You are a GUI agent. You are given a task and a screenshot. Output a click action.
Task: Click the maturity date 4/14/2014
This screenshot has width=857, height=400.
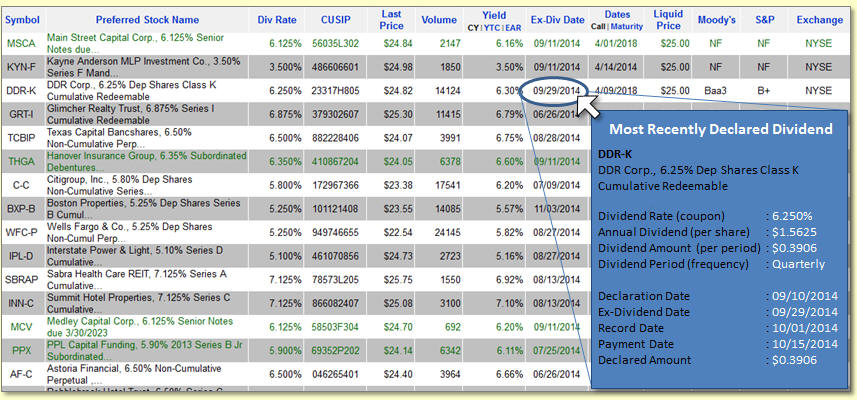[x=617, y=67]
